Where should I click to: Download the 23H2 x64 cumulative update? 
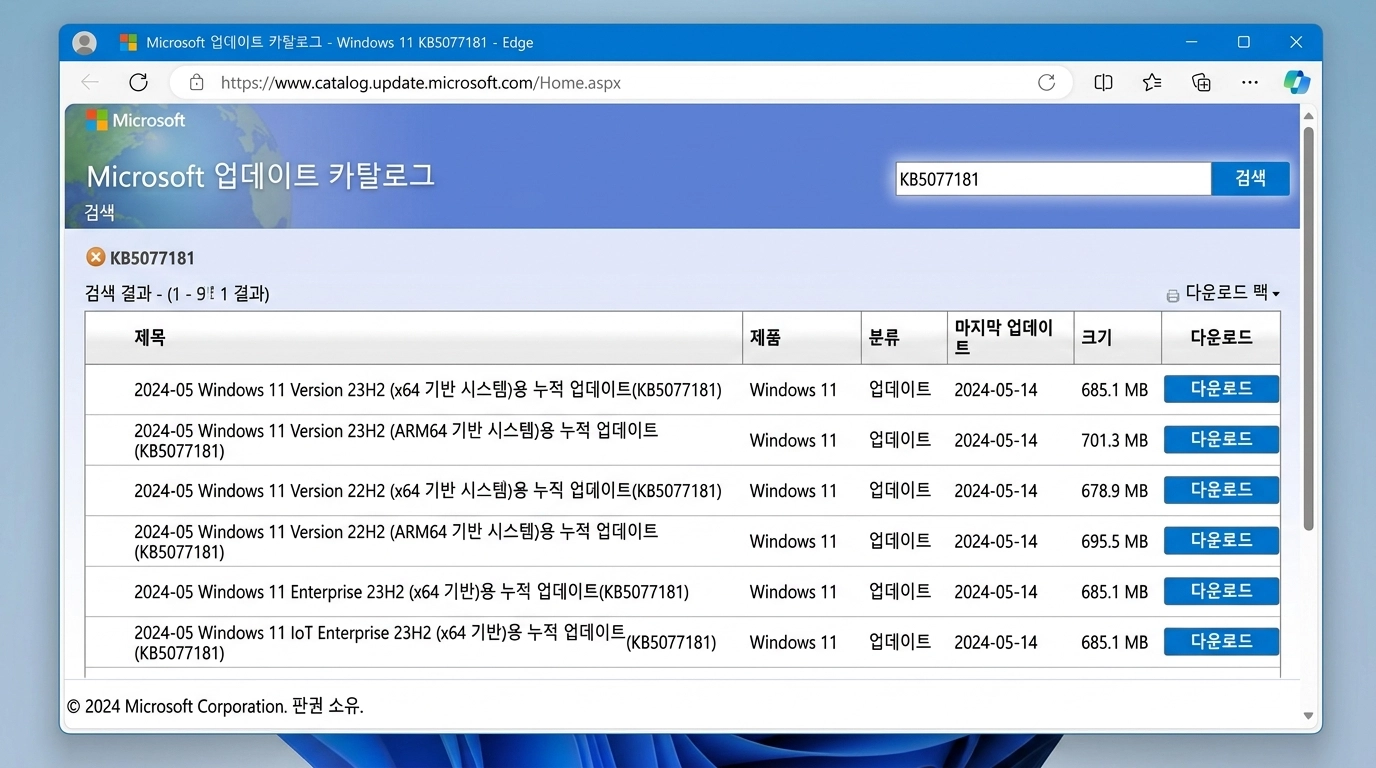point(1221,389)
